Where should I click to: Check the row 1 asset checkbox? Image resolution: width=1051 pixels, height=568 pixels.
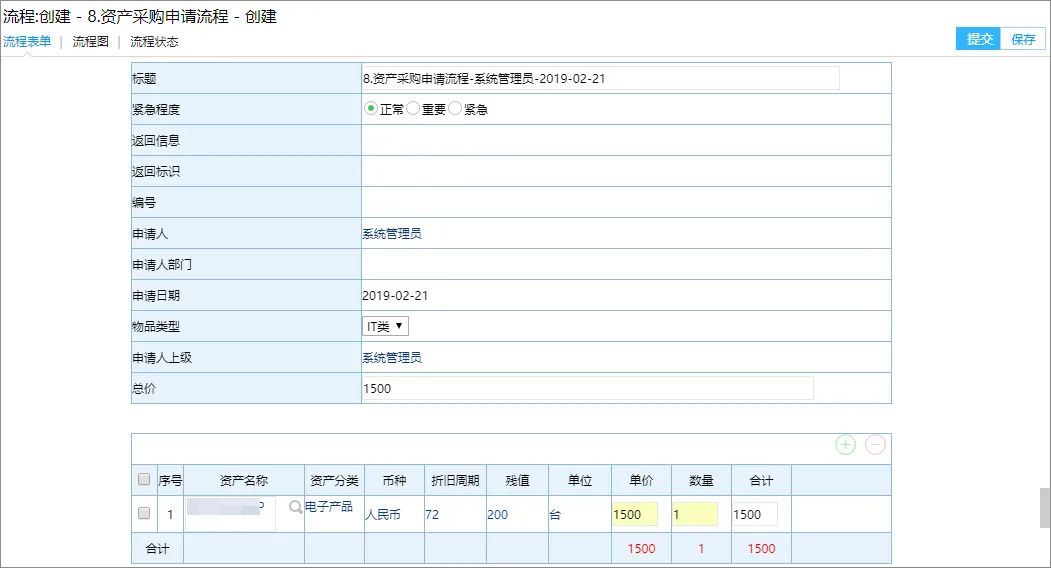[144, 513]
